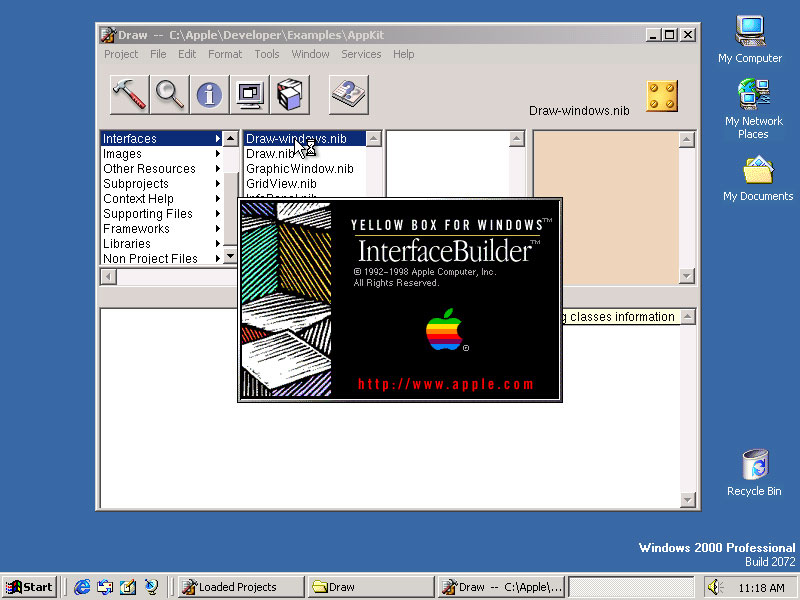
Task: Open the Build panel with the hammer icon
Action: click(130, 94)
